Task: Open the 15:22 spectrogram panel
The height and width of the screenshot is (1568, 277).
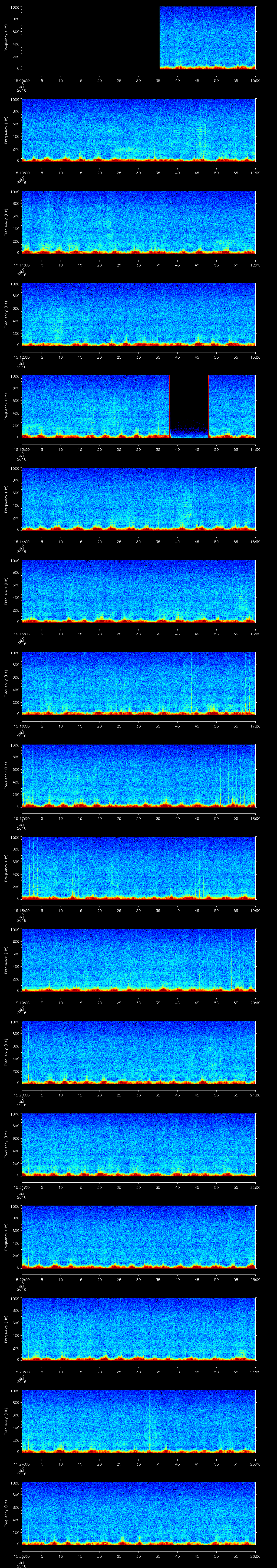Action: (138, 1236)
